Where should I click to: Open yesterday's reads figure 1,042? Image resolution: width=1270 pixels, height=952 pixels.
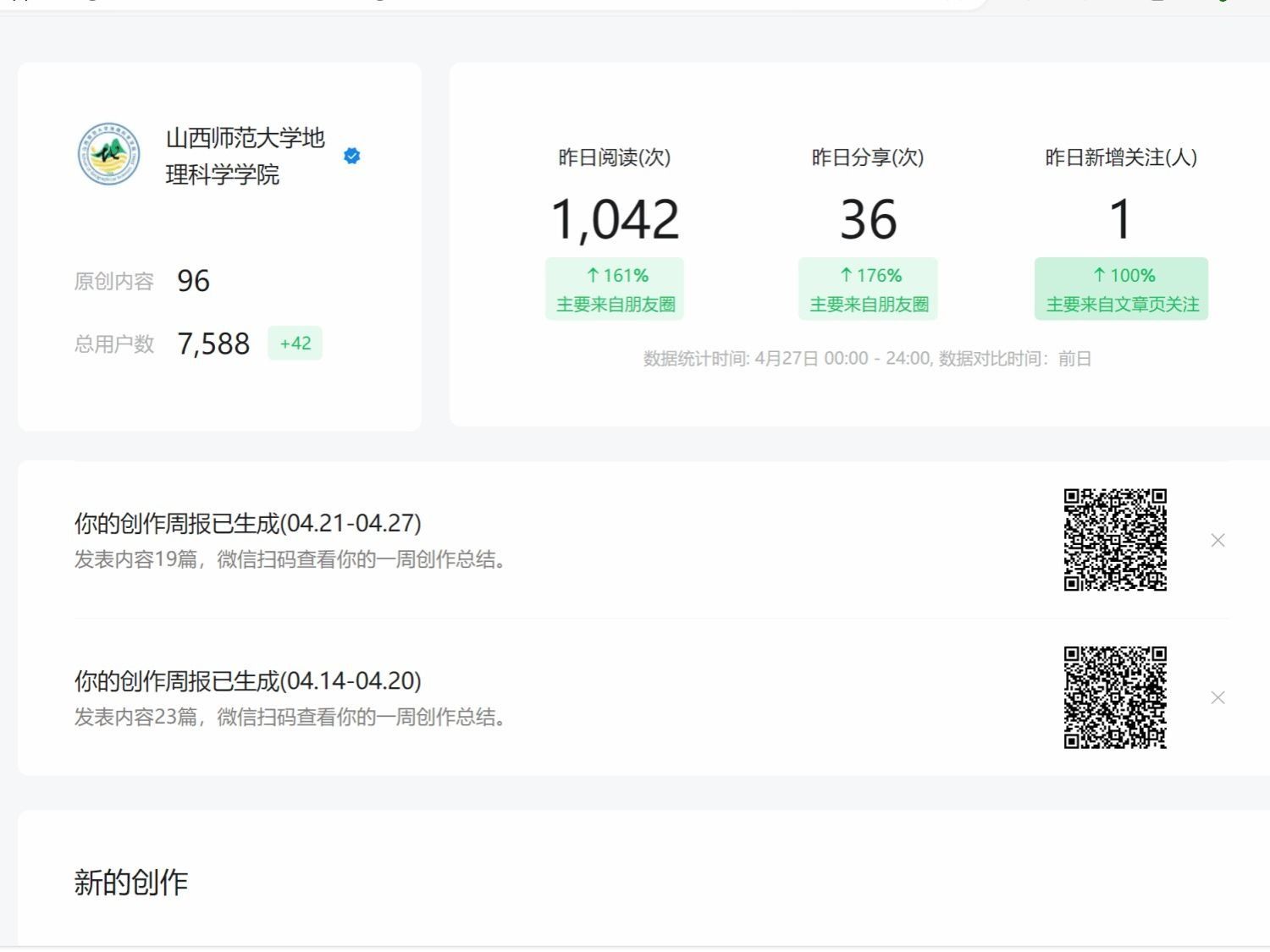(x=615, y=220)
